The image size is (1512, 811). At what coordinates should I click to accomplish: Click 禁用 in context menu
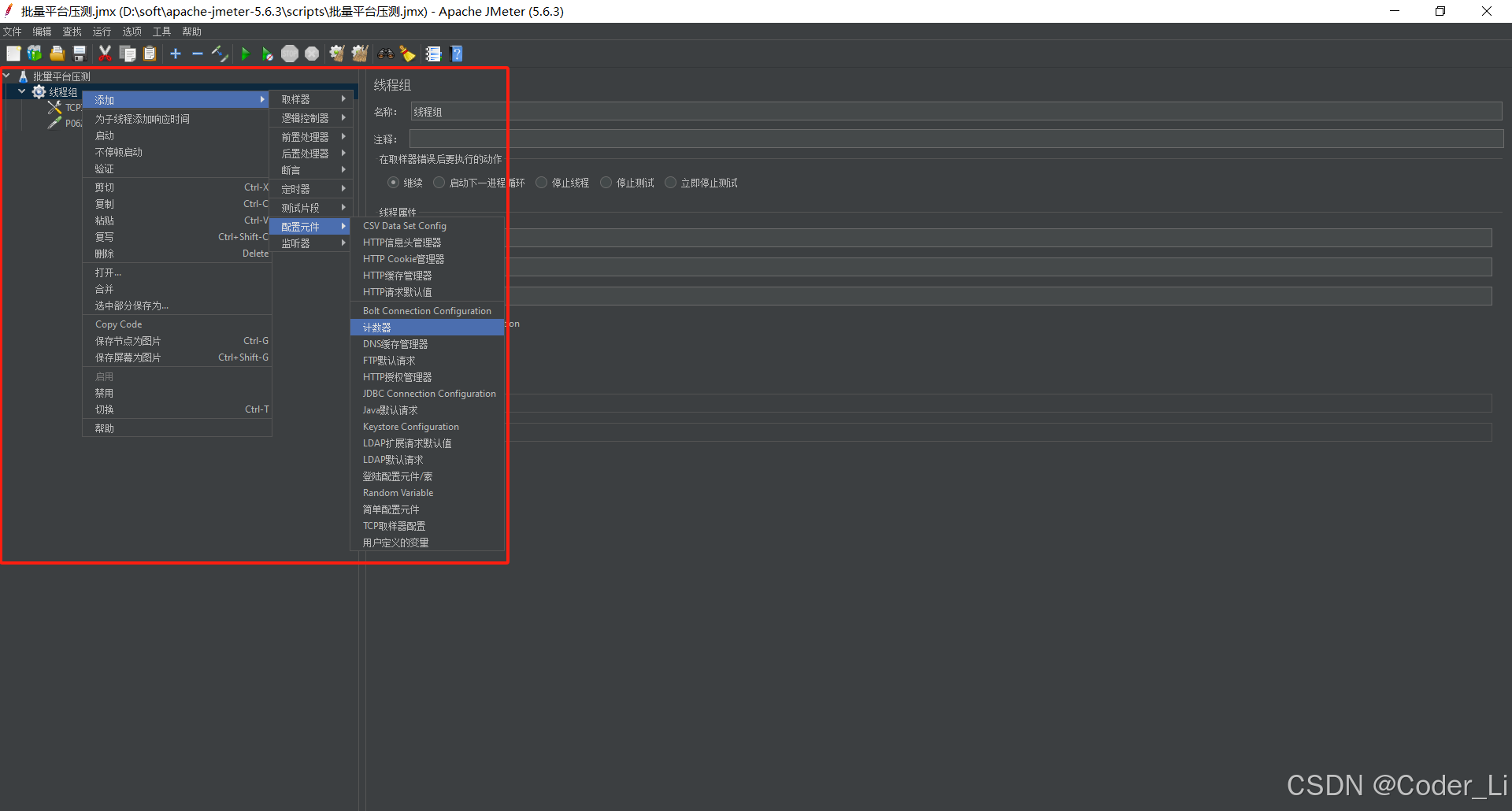coord(177,393)
